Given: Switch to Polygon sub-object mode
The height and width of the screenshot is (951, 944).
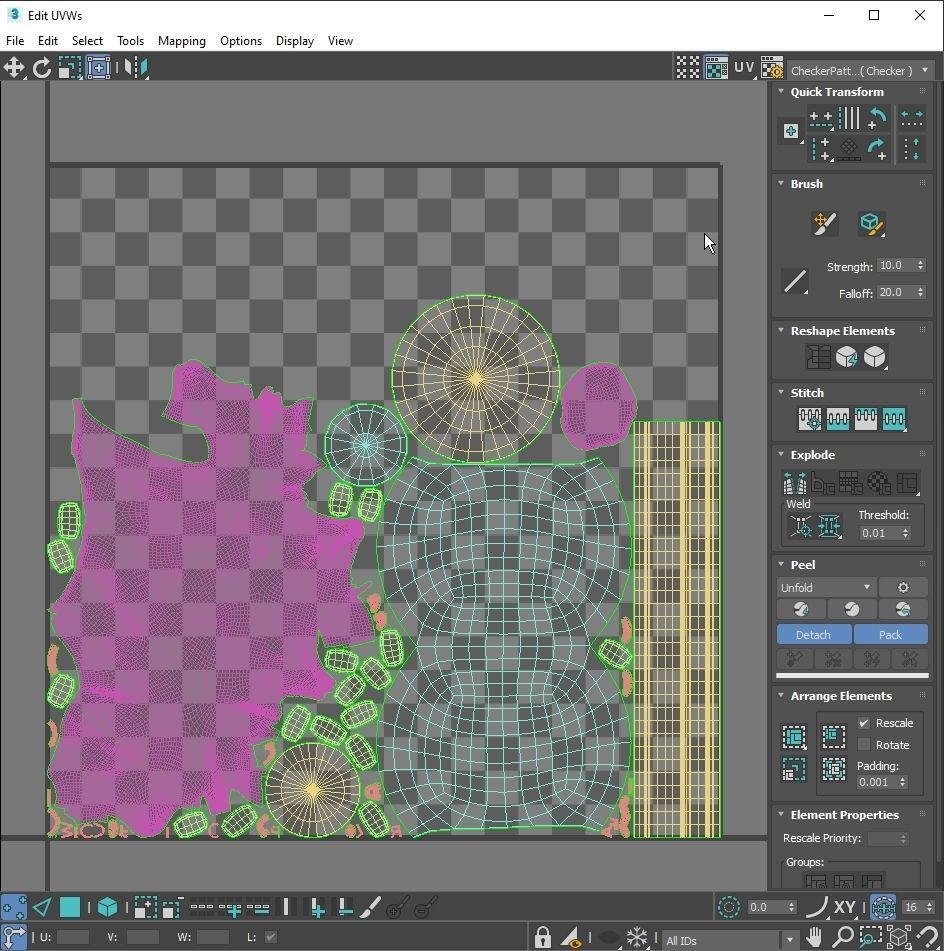Looking at the screenshot, I should [70, 907].
